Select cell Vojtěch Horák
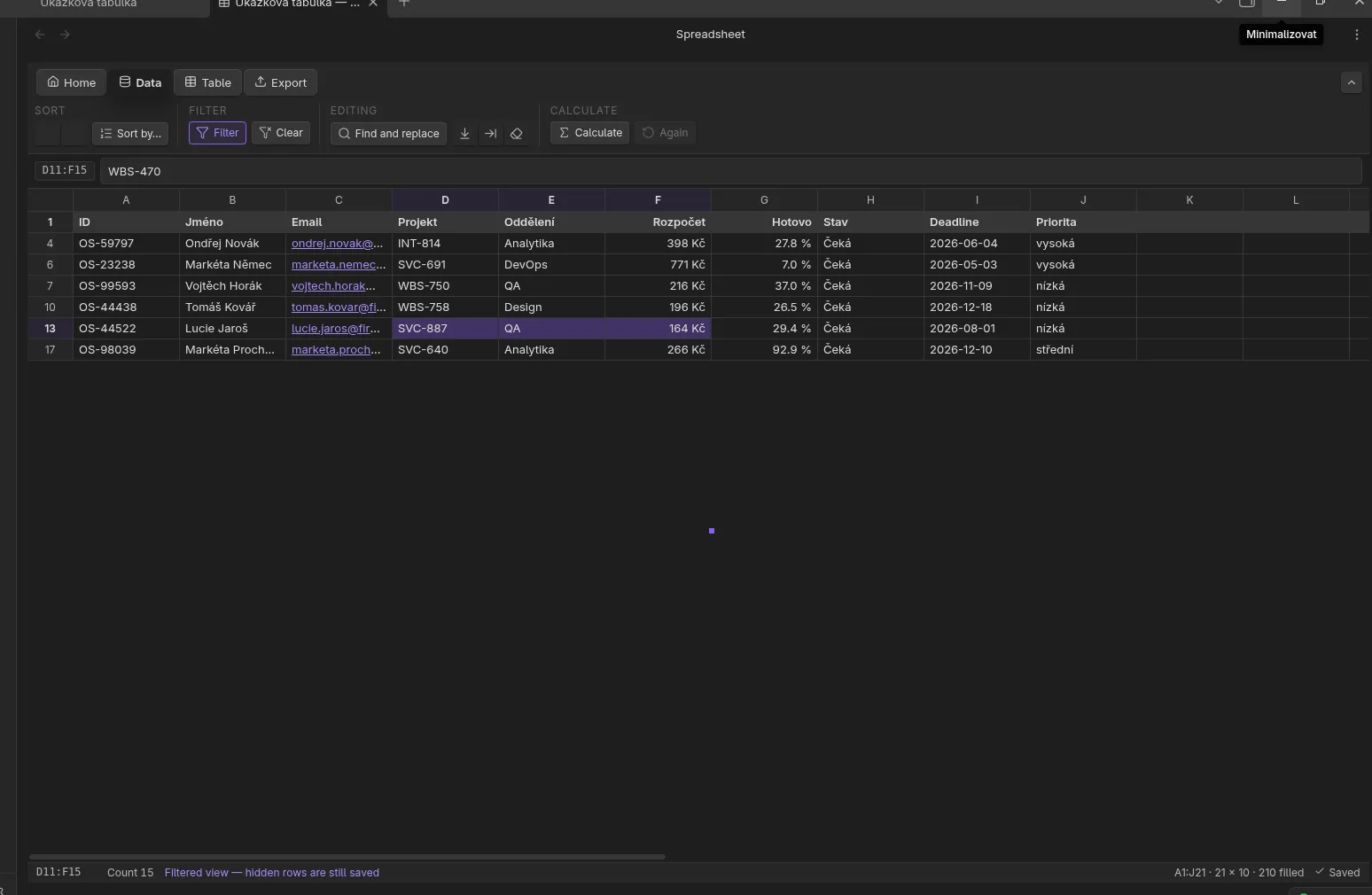Viewport: 1372px width, 895px height. pos(232,286)
